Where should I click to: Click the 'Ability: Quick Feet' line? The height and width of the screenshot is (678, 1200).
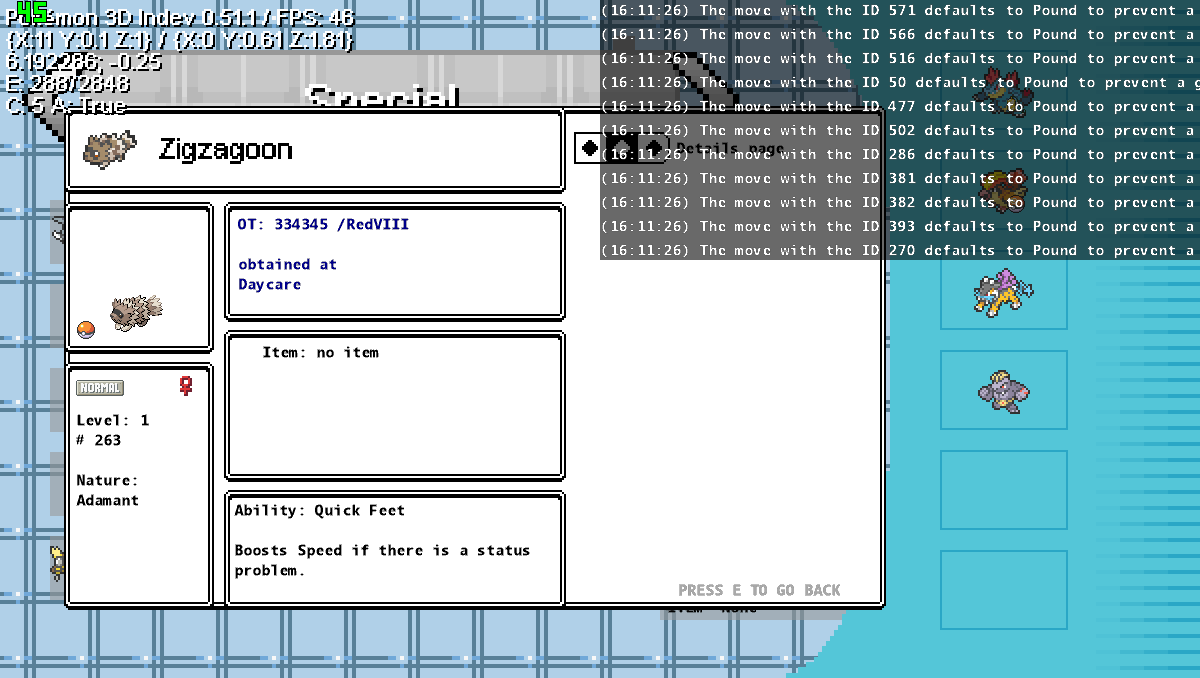(320, 511)
